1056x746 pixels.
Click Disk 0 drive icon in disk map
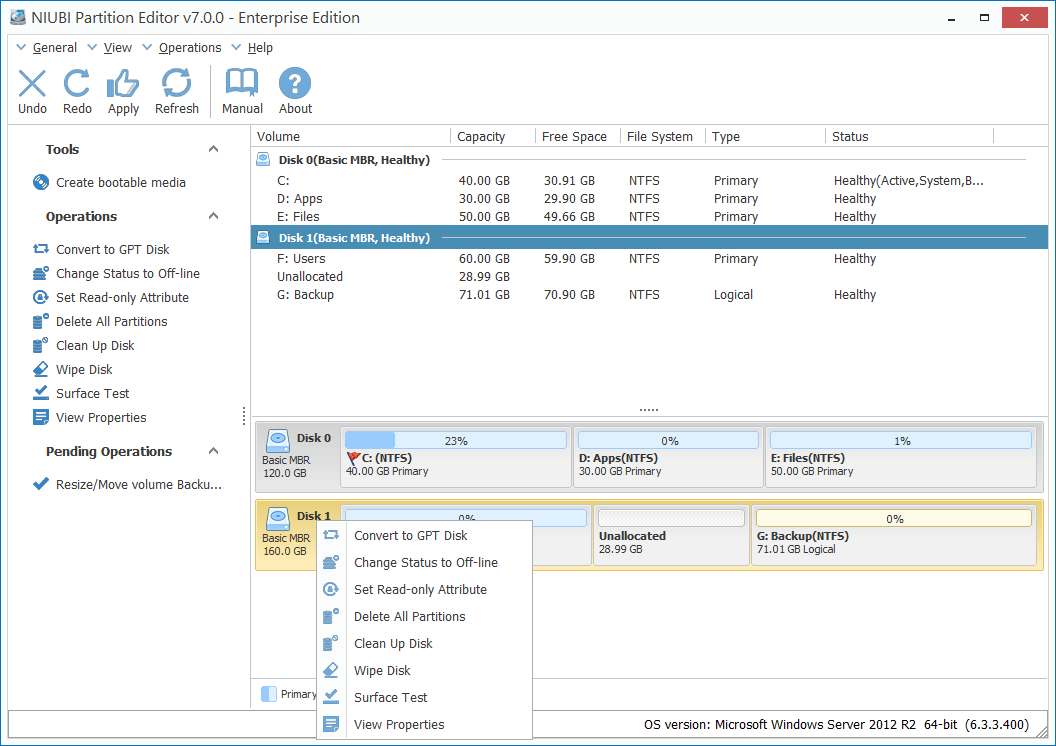(x=277, y=441)
